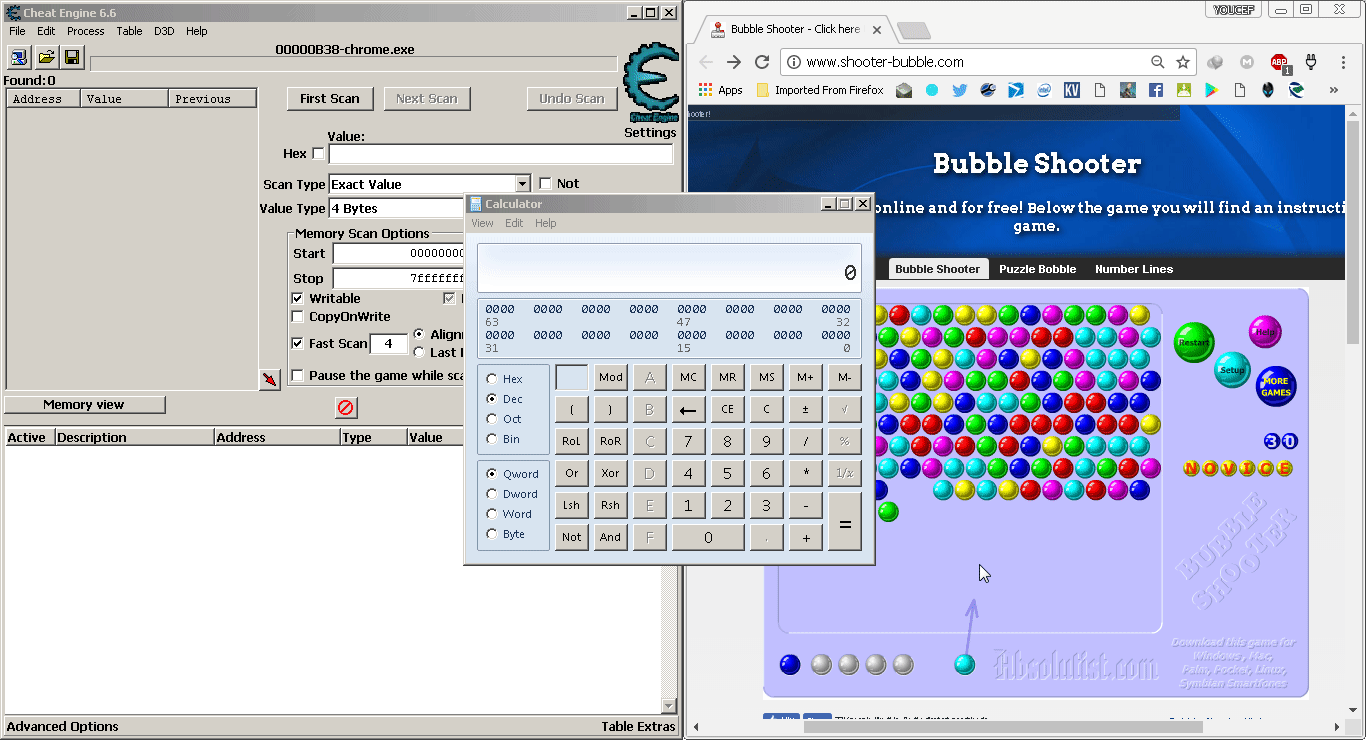Image resolution: width=1366 pixels, height=740 pixels.
Task: Open the Process menu in Cheat Engine
Action: (85, 31)
